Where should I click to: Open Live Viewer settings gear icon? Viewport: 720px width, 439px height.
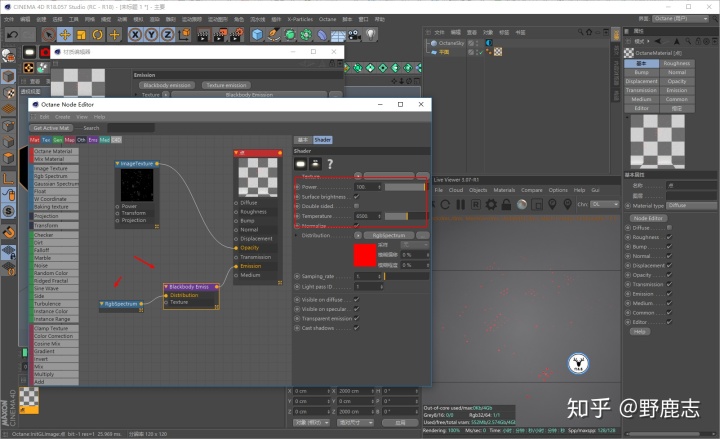click(x=491, y=204)
